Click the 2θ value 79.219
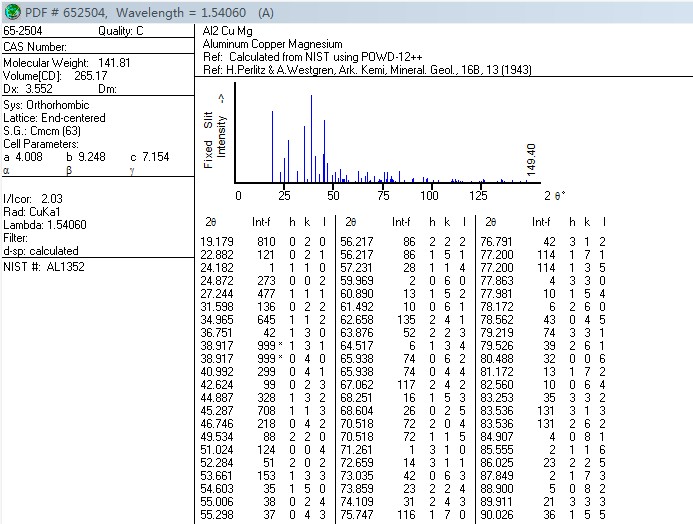This screenshot has width=693, height=524. (497, 333)
